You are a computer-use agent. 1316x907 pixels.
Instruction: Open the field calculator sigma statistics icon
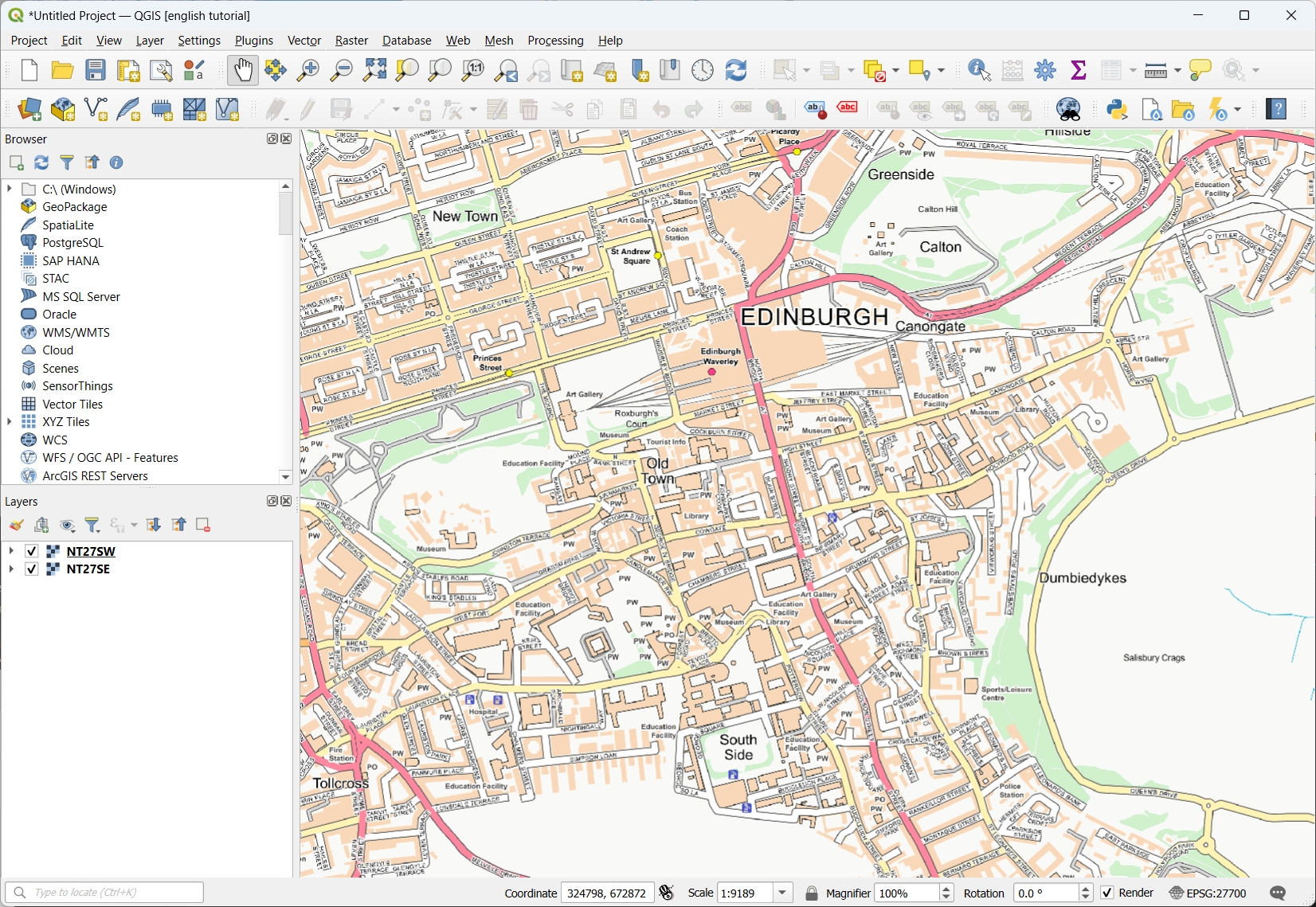click(1079, 70)
